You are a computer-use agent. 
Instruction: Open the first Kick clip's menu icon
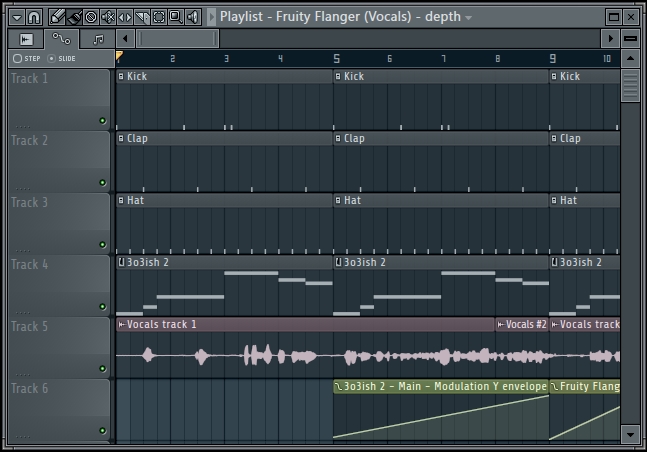click(x=121, y=76)
